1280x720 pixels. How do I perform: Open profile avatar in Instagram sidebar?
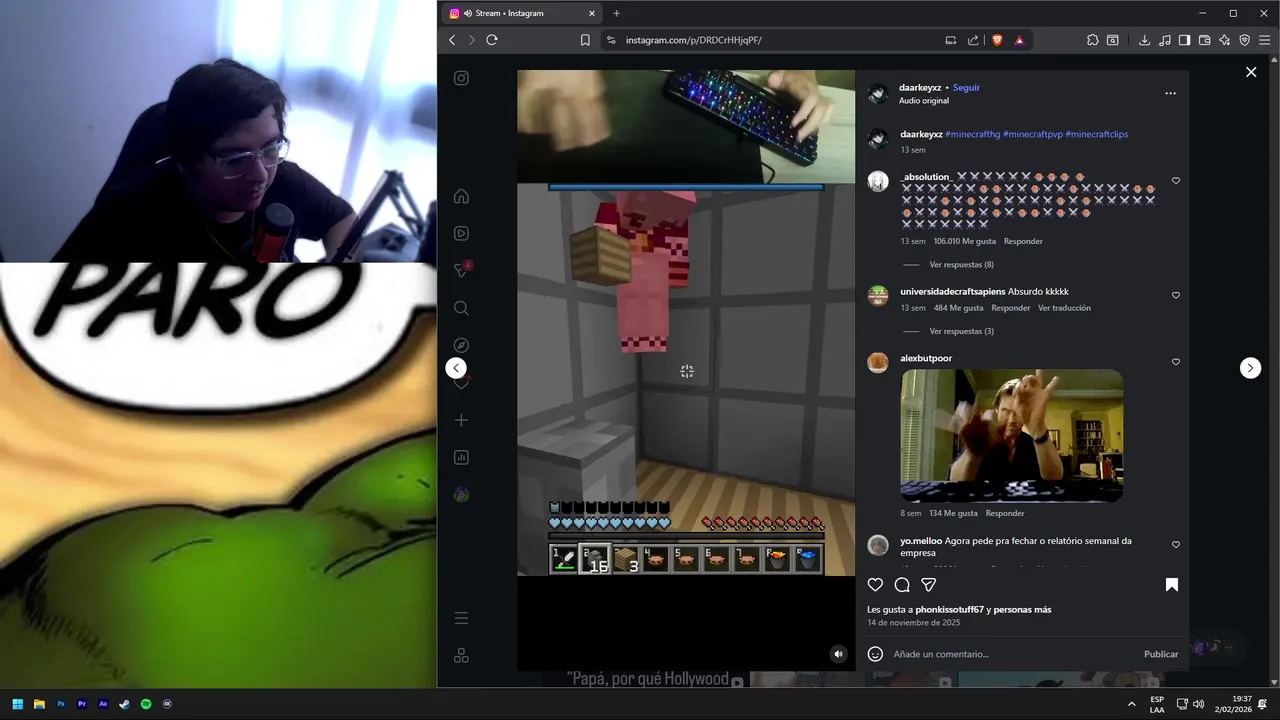pos(461,494)
